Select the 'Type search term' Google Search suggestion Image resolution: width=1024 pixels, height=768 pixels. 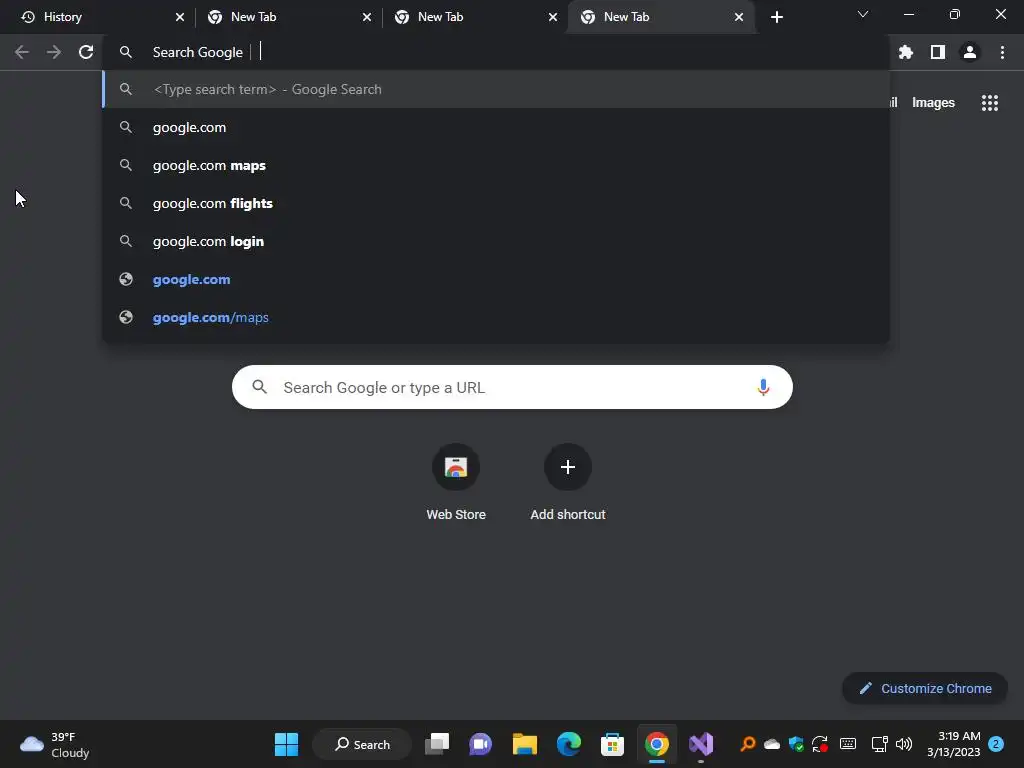click(496, 89)
